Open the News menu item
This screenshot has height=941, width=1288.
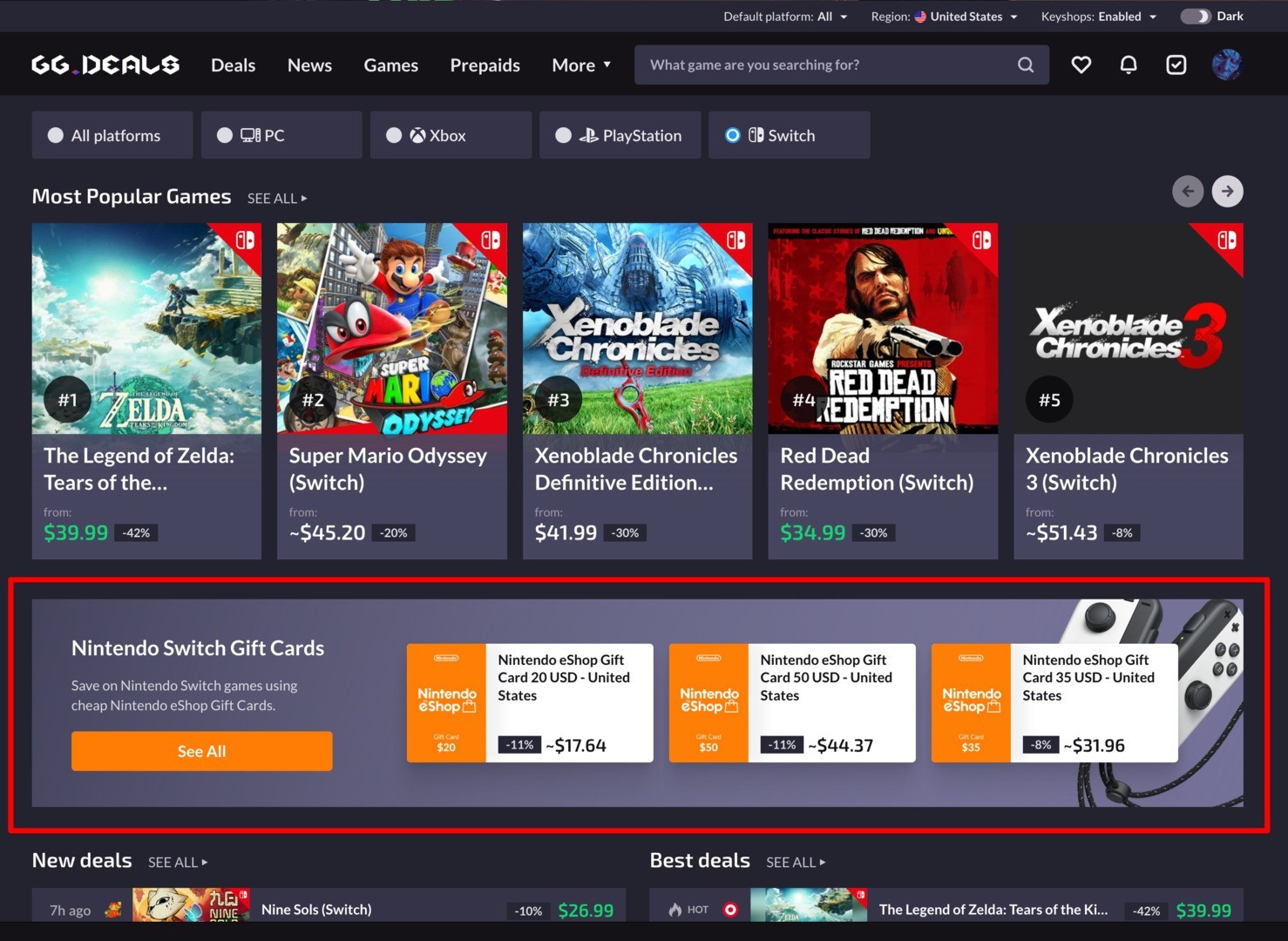tap(309, 65)
